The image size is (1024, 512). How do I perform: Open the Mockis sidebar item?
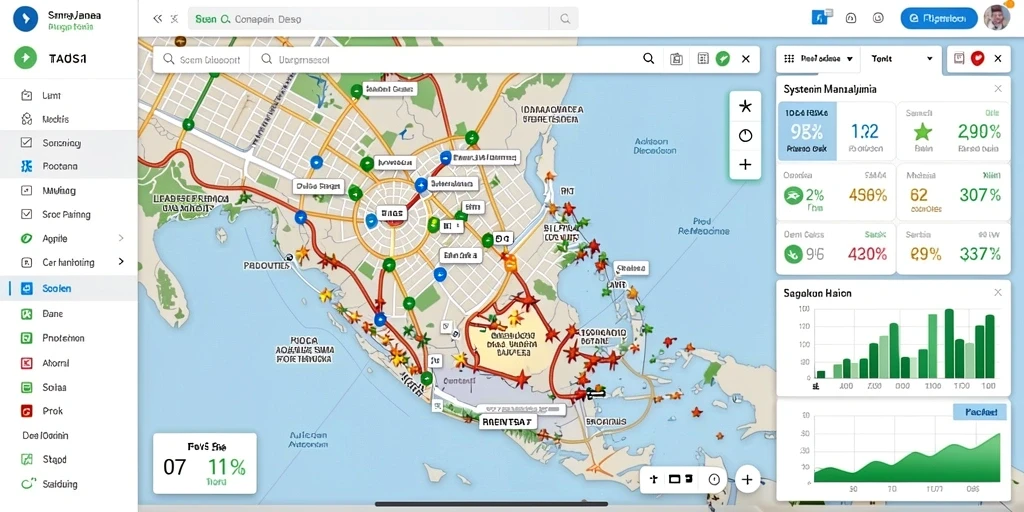pos(69,120)
